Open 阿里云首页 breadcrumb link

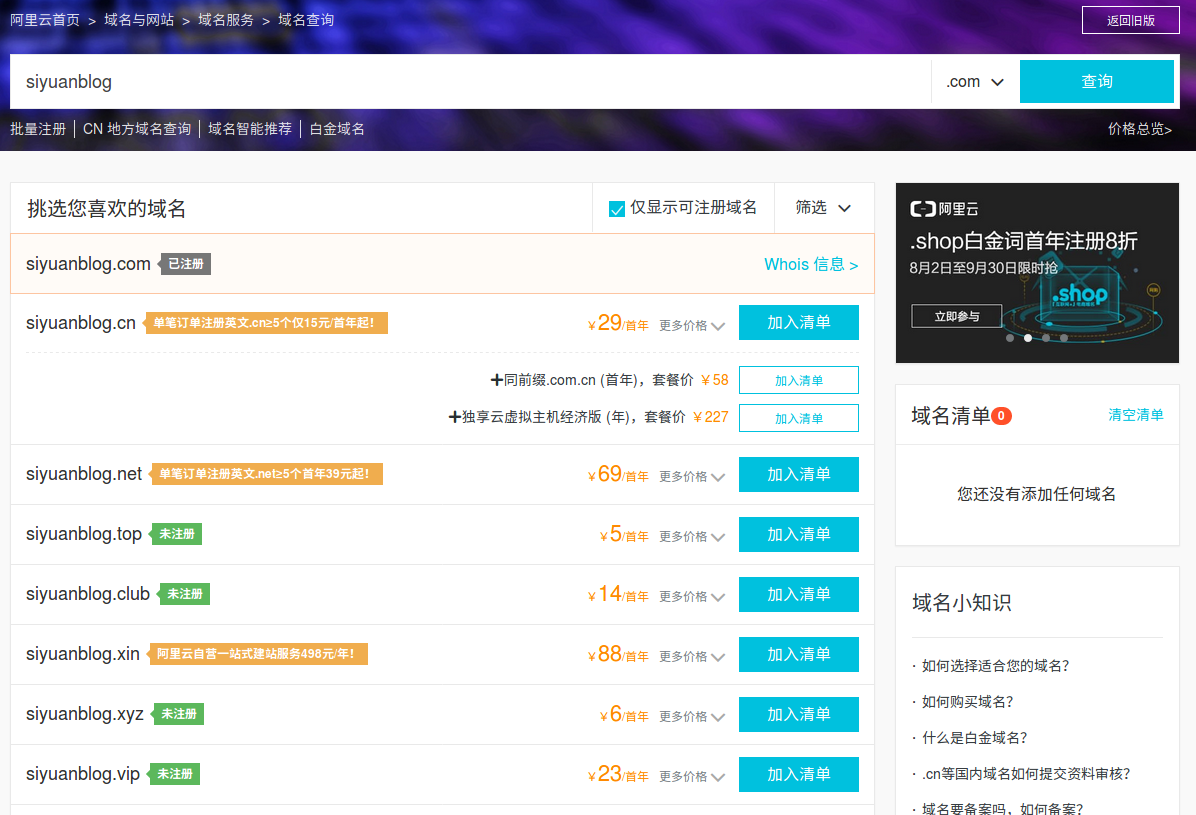pyautogui.click(x=45, y=20)
